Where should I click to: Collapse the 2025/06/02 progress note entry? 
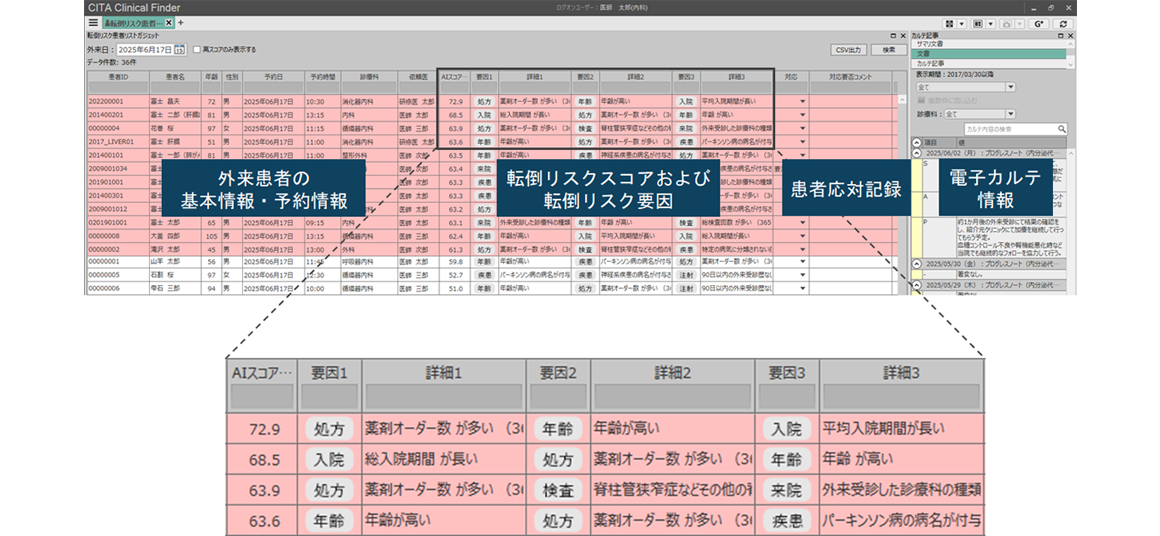coord(917,152)
